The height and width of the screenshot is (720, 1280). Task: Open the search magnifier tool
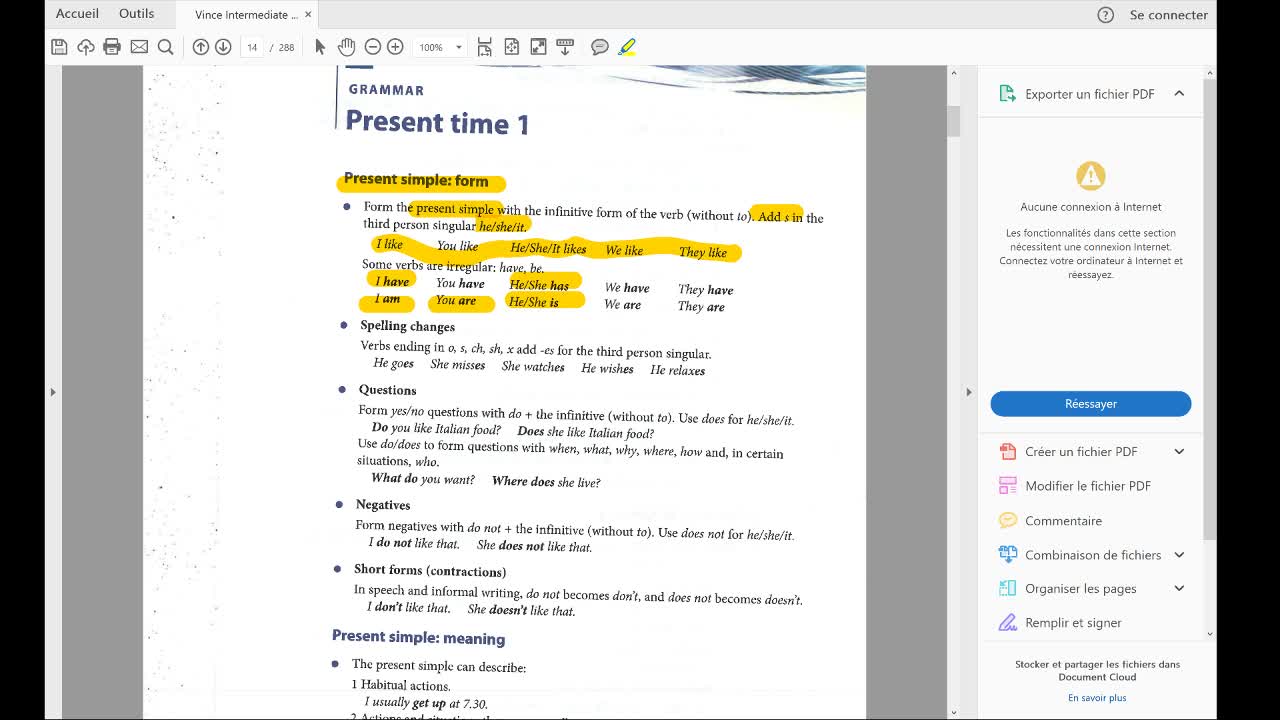click(166, 47)
